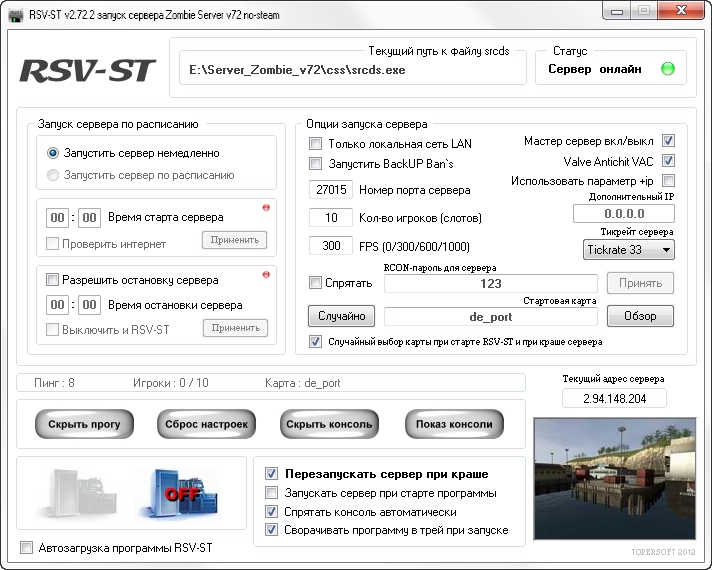Image resolution: width=712 pixels, height=570 pixels.
Task: Click the hours field of server start time
Action: click(x=57, y=218)
